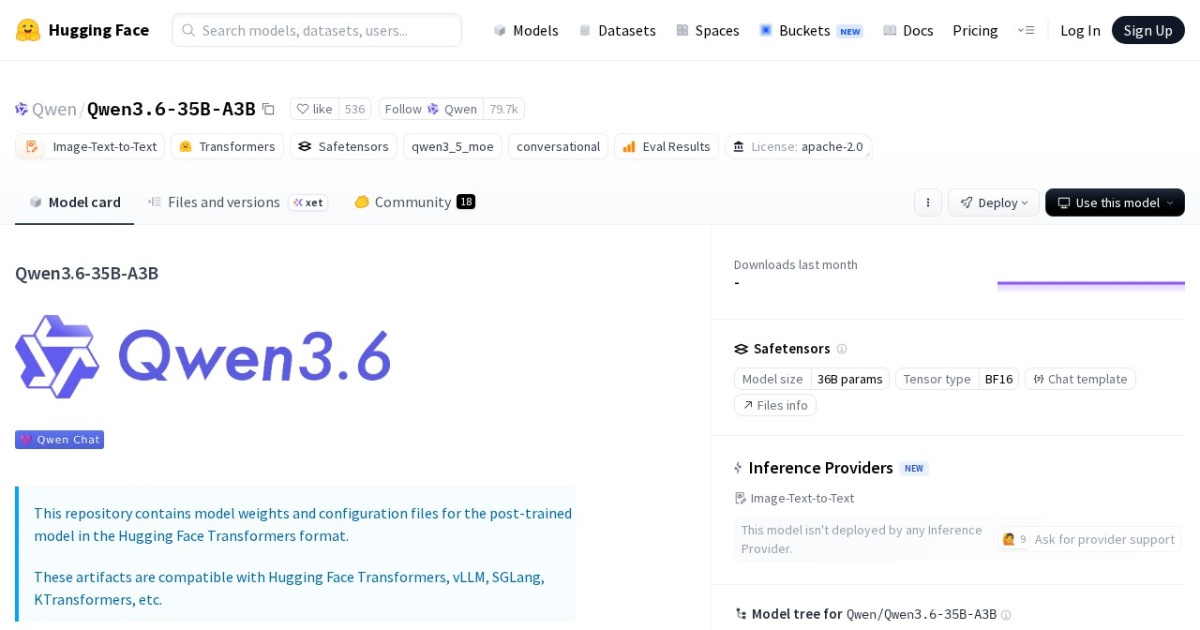This screenshot has width=1200, height=630.
Task: Click Qwen organization avatar in breadcrumb
Action: coord(22,109)
